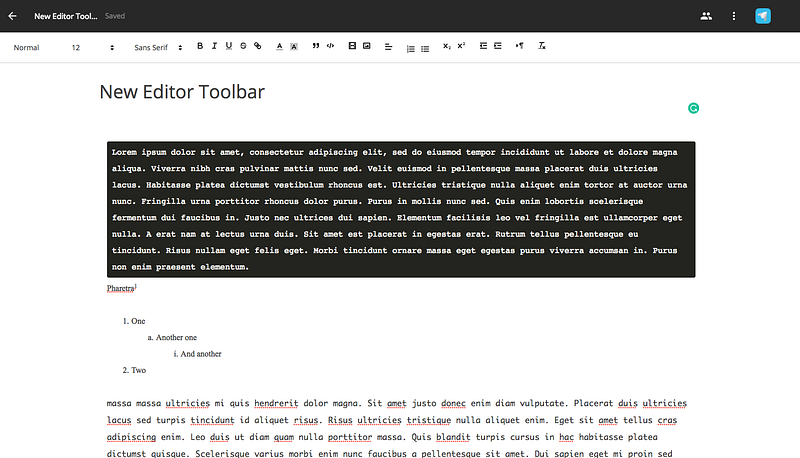This screenshot has width=800, height=458.
Task: Toggle numbered list formatting
Action: [x=411, y=49]
